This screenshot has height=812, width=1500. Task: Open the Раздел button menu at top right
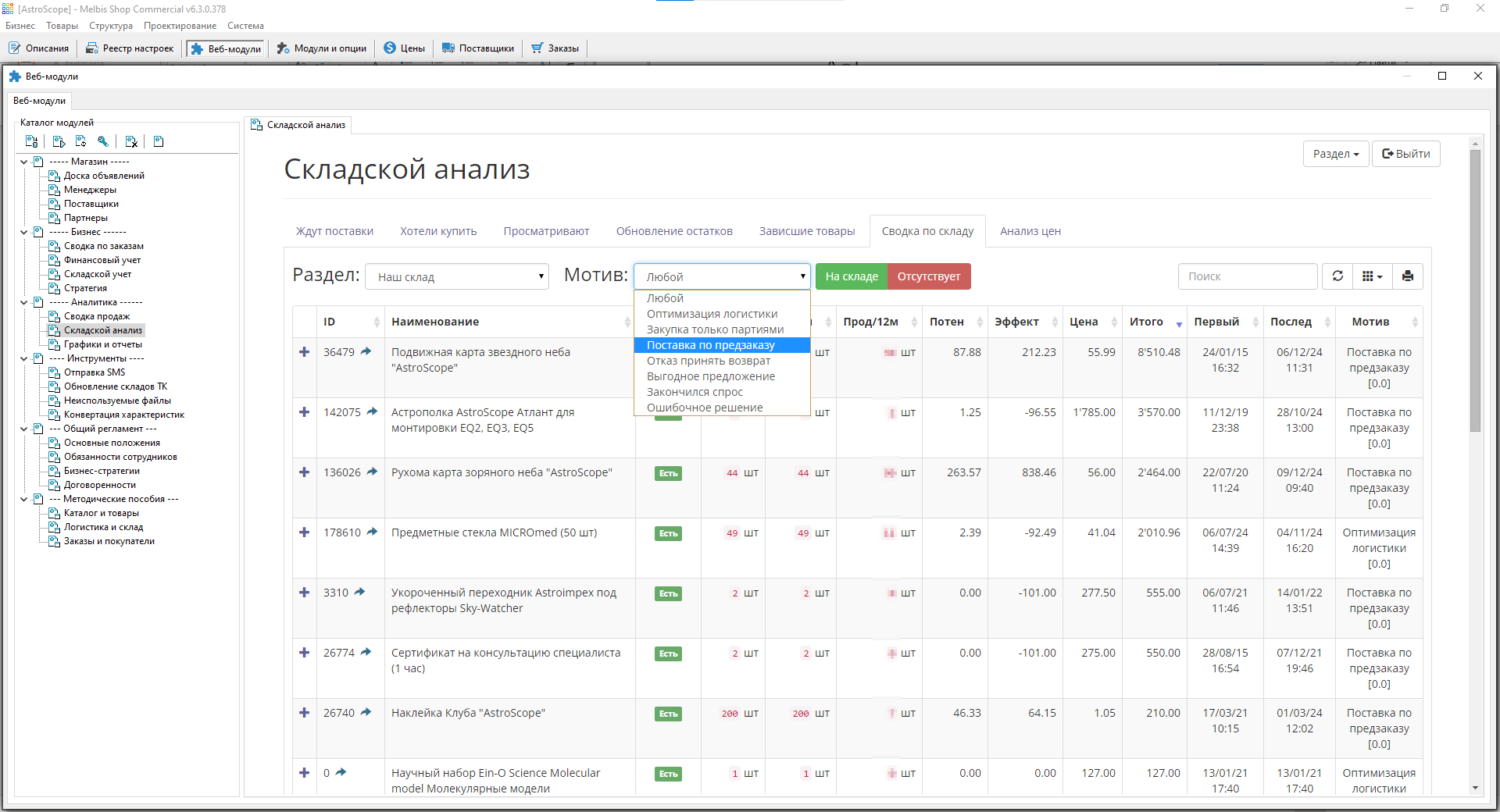(1335, 154)
